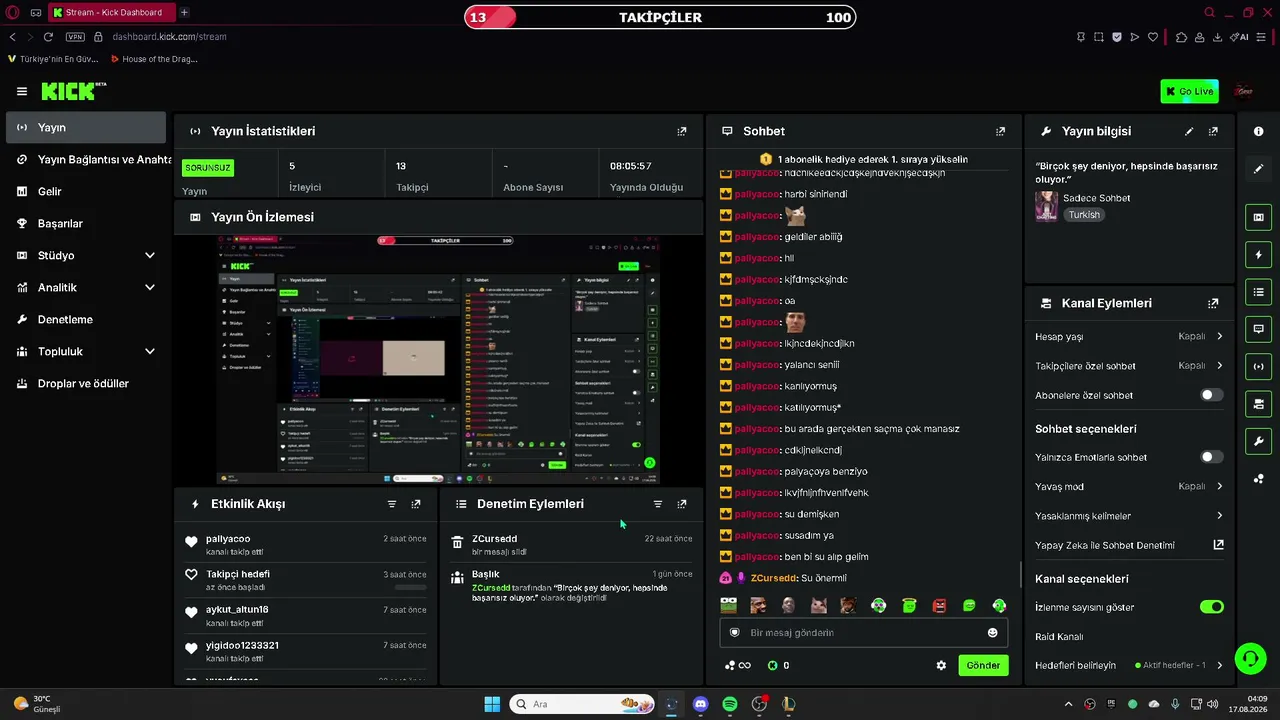Filter the Denetim Eylemleri list
The width and height of the screenshot is (1280, 720).
point(658,504)
